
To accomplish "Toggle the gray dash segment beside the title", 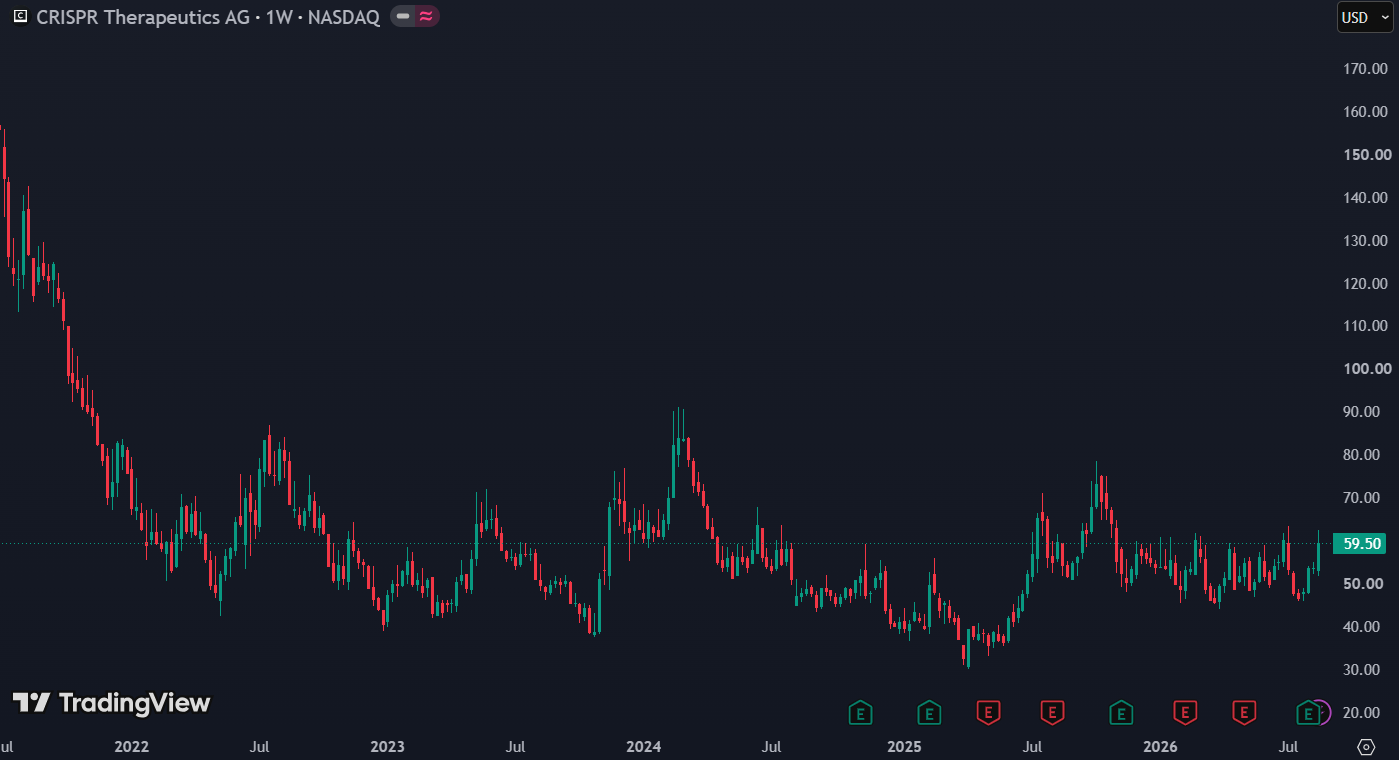I will coord(402,17).
